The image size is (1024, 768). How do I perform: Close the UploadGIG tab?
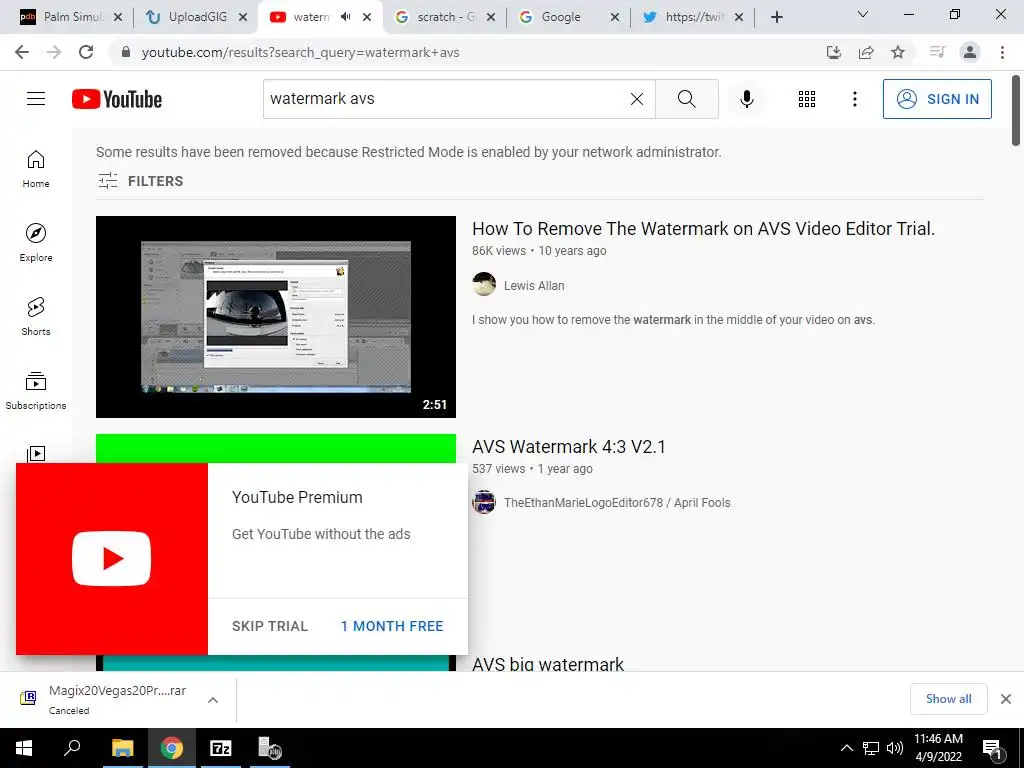(243, 17)
